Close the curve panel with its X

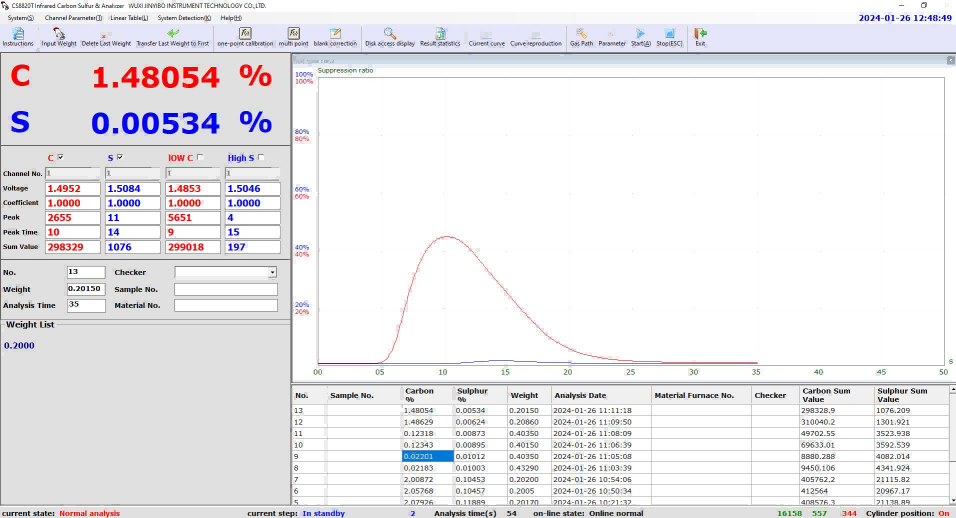[x=951, y=60]
